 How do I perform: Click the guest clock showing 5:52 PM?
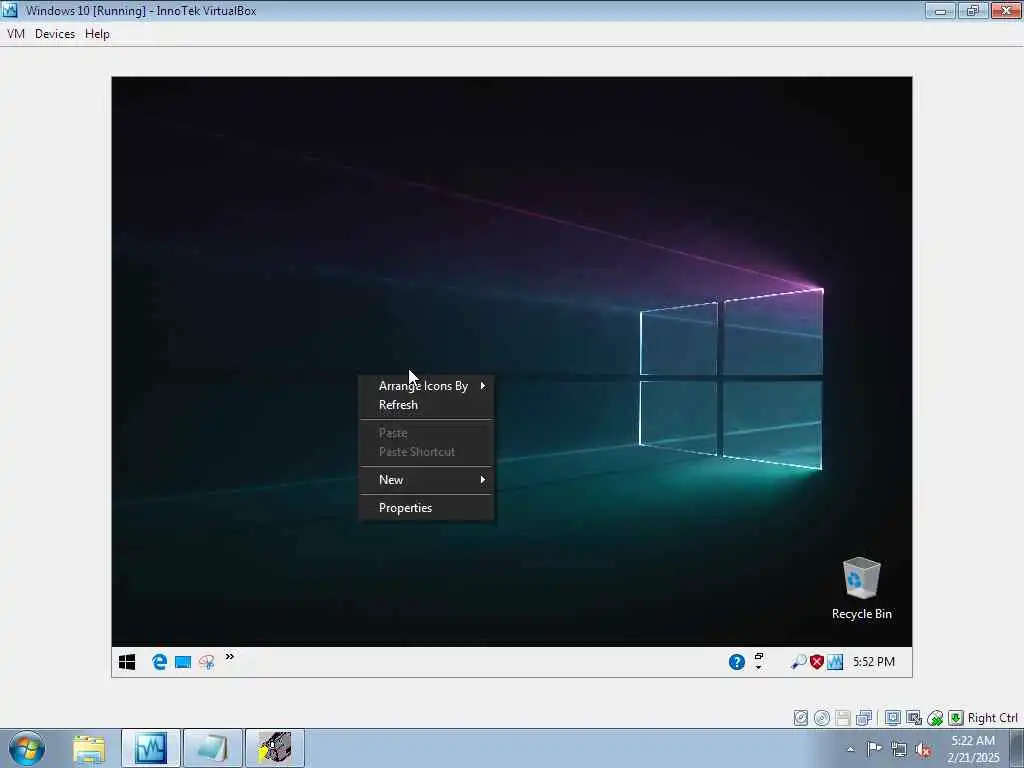pos(874,662)
